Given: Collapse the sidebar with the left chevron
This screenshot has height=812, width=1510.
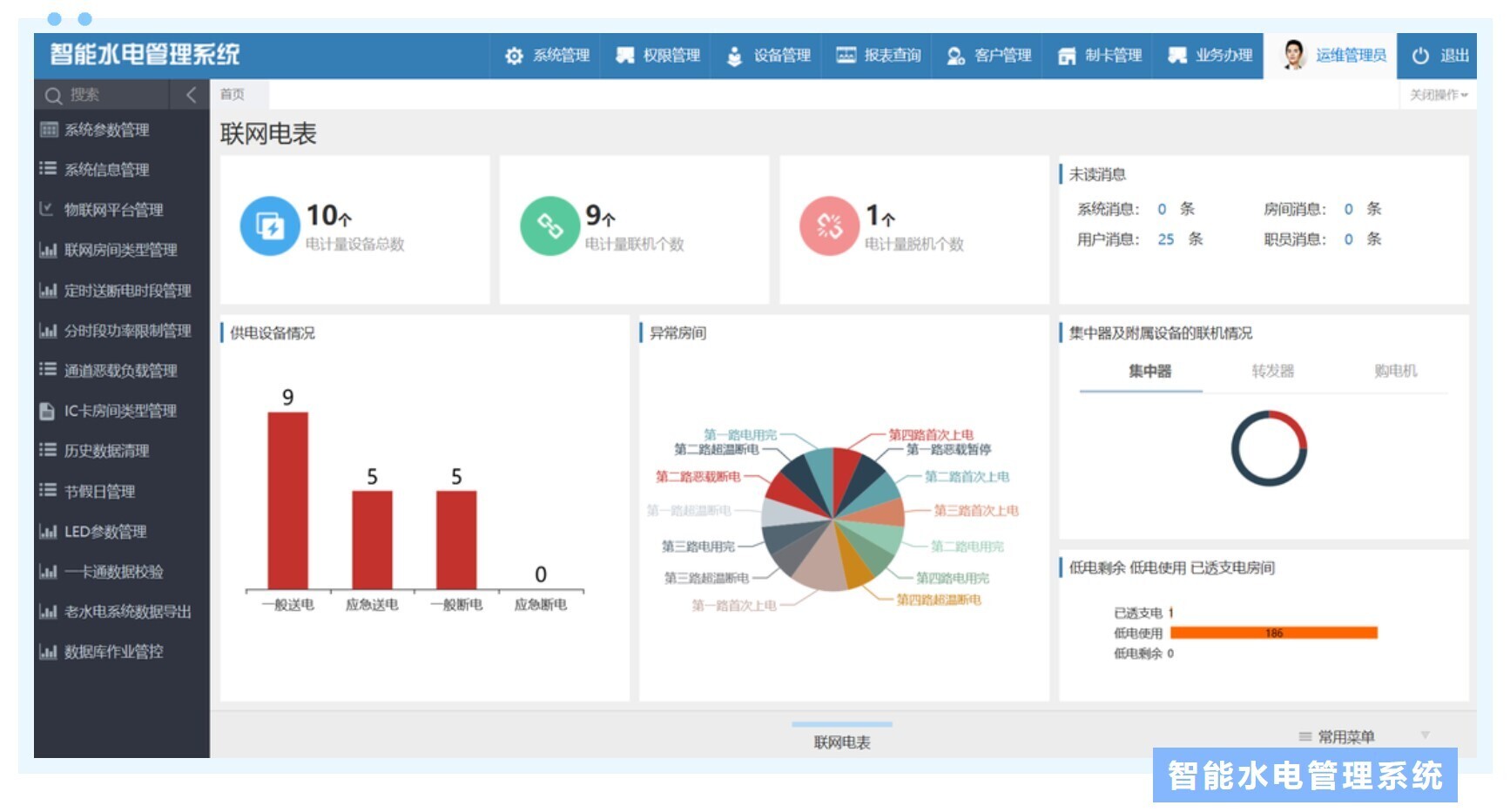Looking at the screenshot, I should [192, 95].
